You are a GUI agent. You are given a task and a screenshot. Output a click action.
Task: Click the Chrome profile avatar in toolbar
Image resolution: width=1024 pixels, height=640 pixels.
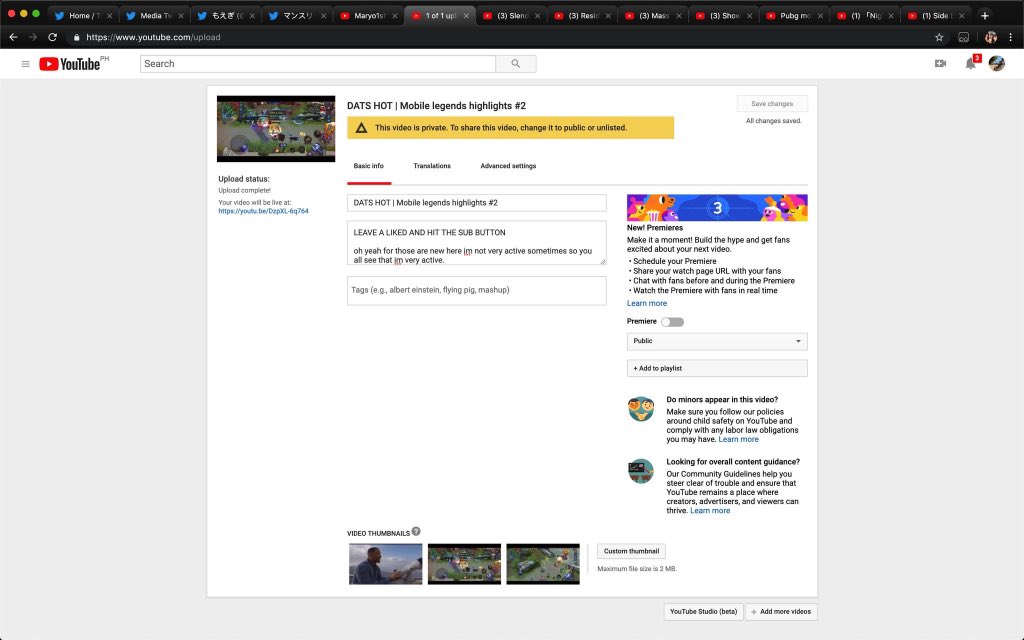pos(991,37)
